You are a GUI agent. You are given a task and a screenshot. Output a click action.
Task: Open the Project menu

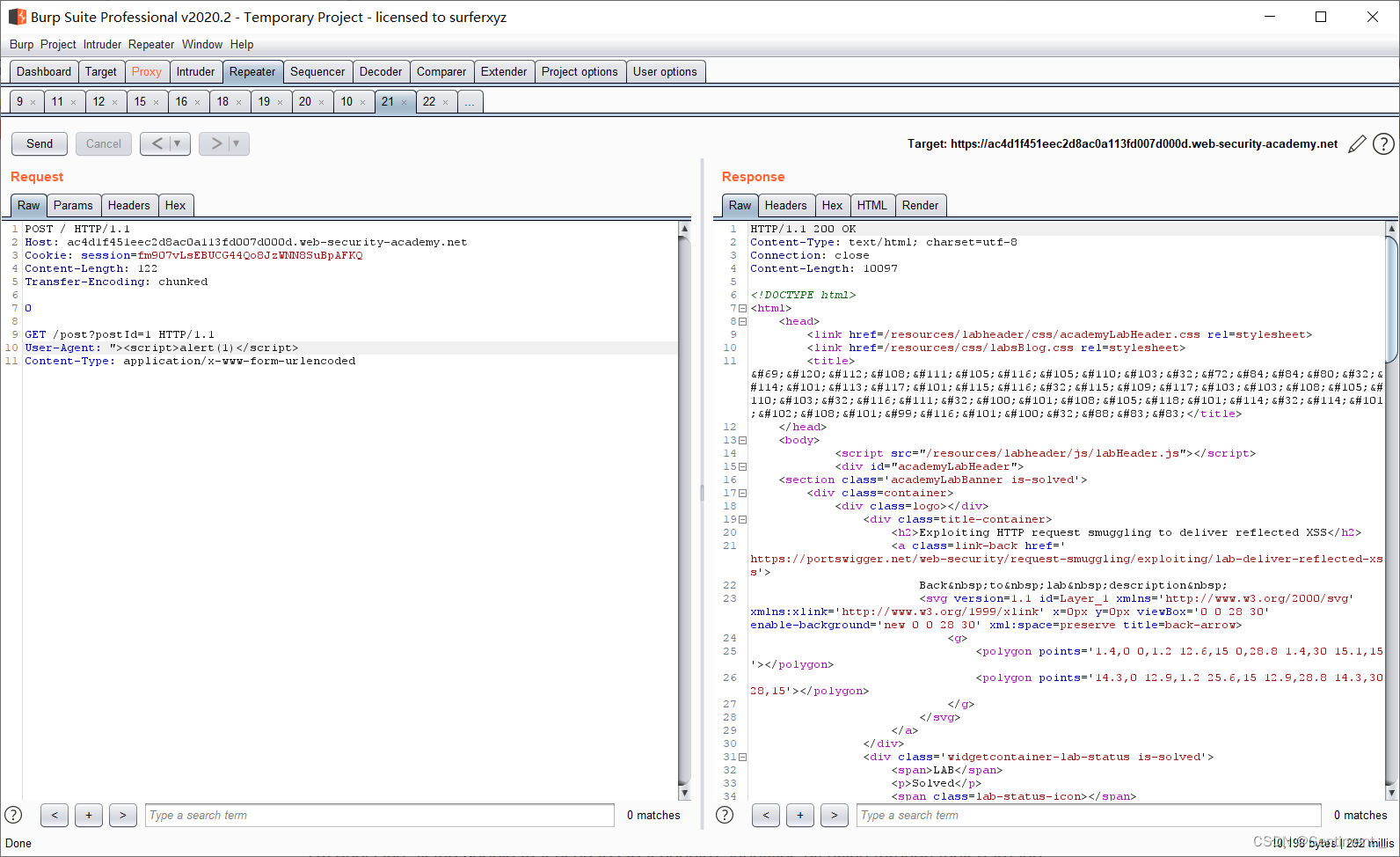coord(58,44)
